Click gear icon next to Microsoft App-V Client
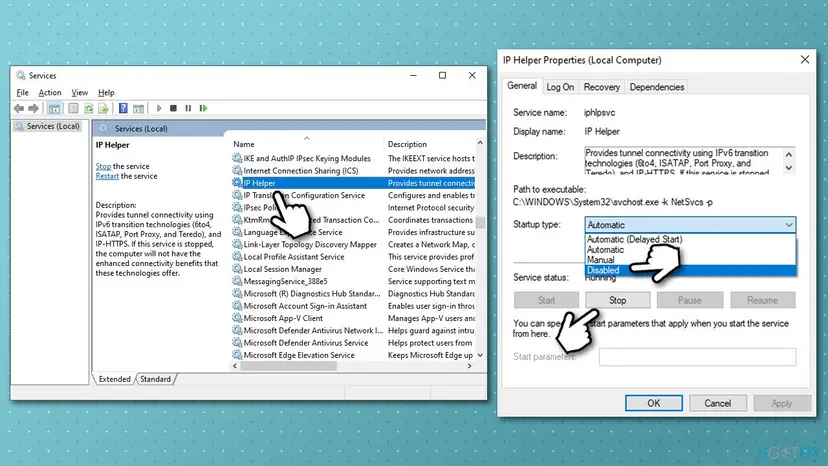Viewport: 828px width, 466px height. [x=237, y=318]
